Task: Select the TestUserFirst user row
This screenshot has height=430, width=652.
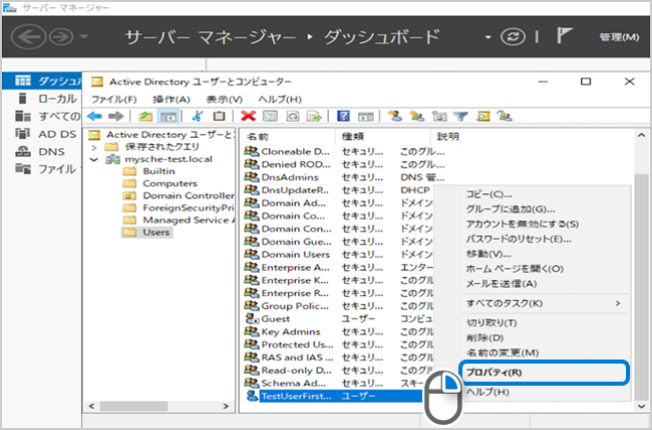Action: [x=333, y=396]
